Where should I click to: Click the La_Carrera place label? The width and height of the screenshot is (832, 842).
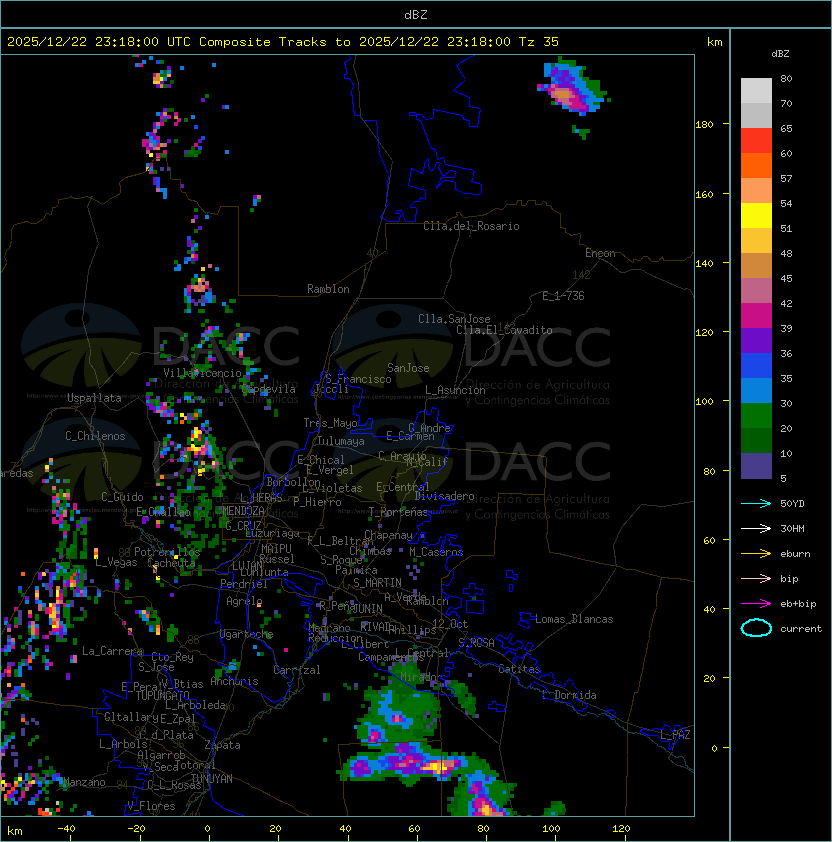112,651
